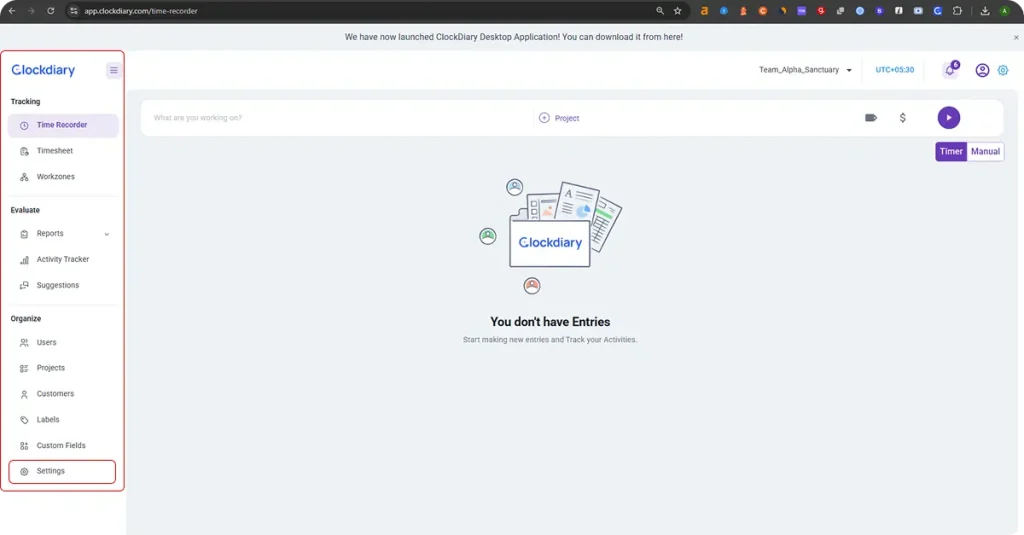Image resolution: width=1024 pixels, height=535 pixels.
Task: Toggle the billable dollar icon
Action: (x=903, y=118)
